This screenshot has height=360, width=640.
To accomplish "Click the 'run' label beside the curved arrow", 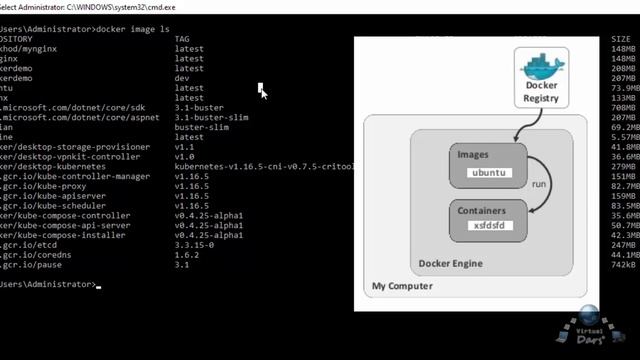I will click(x=539, y=184).
